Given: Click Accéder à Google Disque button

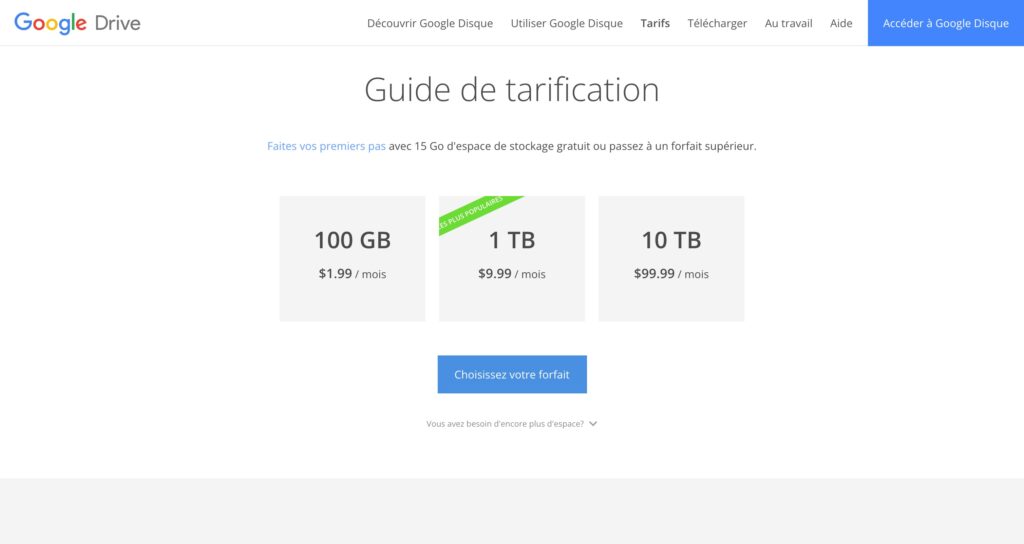Looking at the screenshot, I should point(946,23).
